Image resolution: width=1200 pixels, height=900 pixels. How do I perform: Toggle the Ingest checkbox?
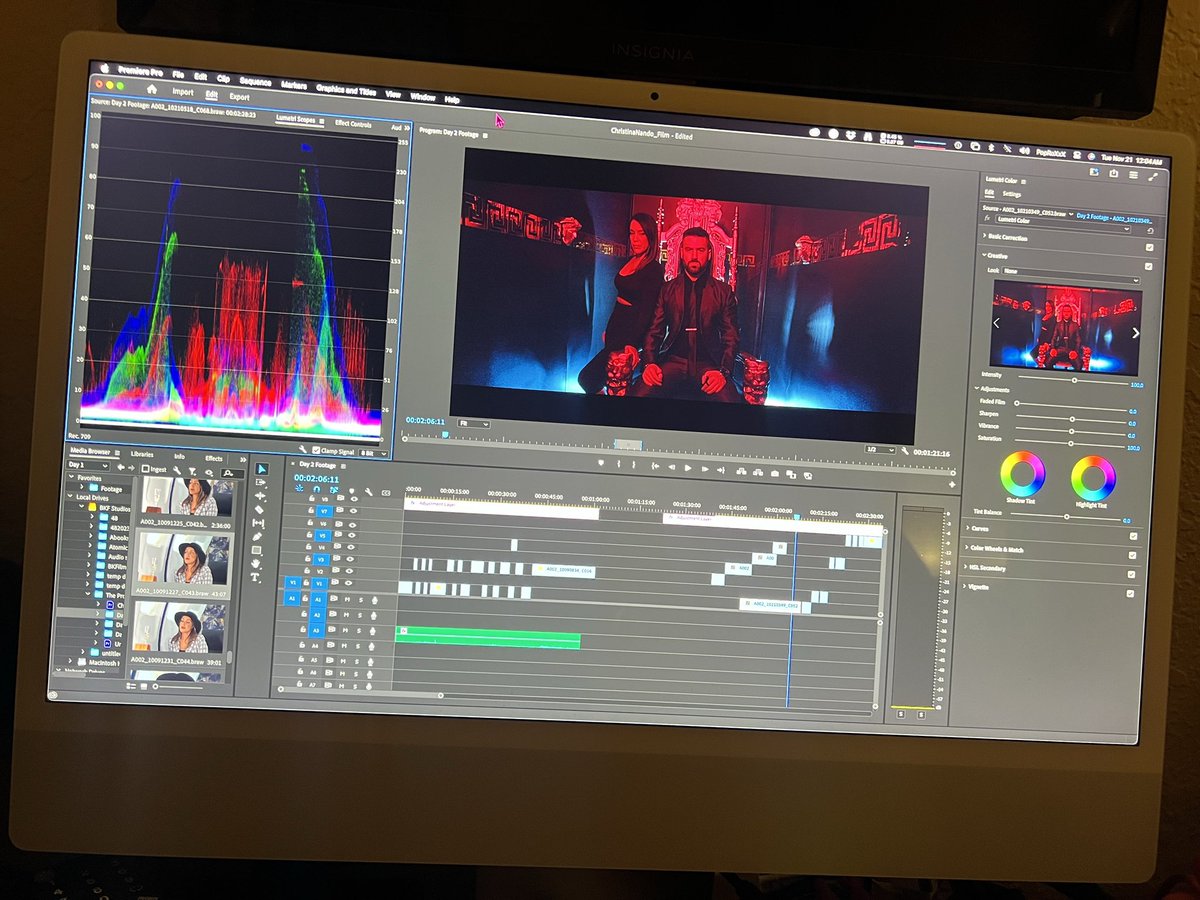point(145,469)
